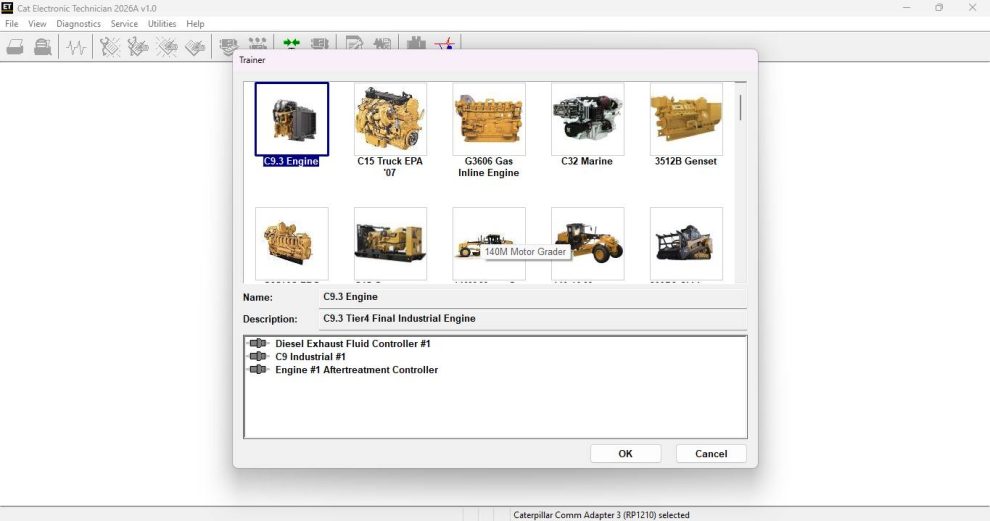Image resolution: width=990 pixels, height=521 pixels.
Task: Click the Trainer dialog title
Action: [252, 60]
